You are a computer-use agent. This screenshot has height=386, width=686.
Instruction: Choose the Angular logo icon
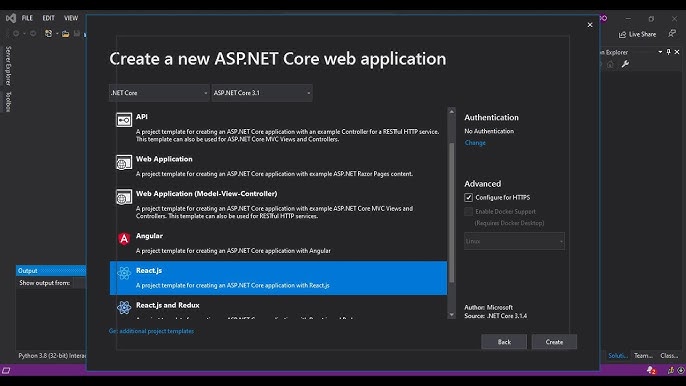124,239
